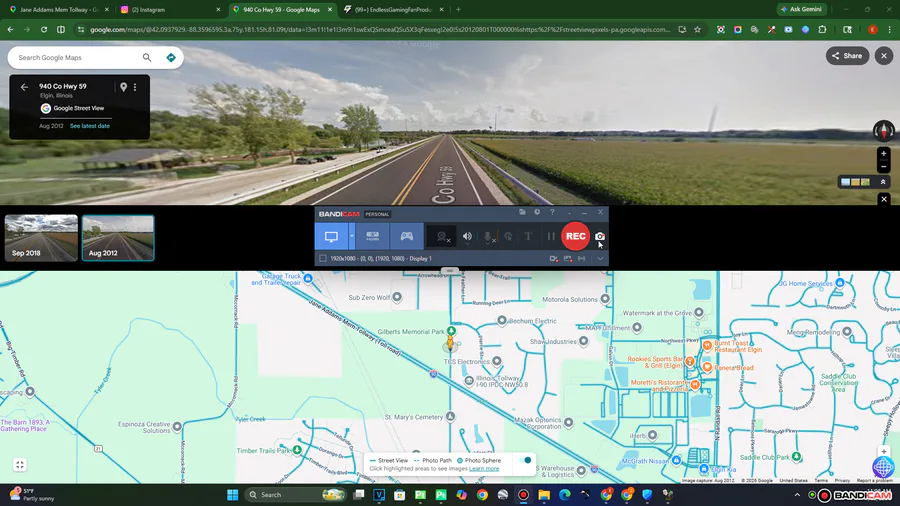Close the time-travel thumbnail strip
Screen dimensions: 900x506
point(884,199)
